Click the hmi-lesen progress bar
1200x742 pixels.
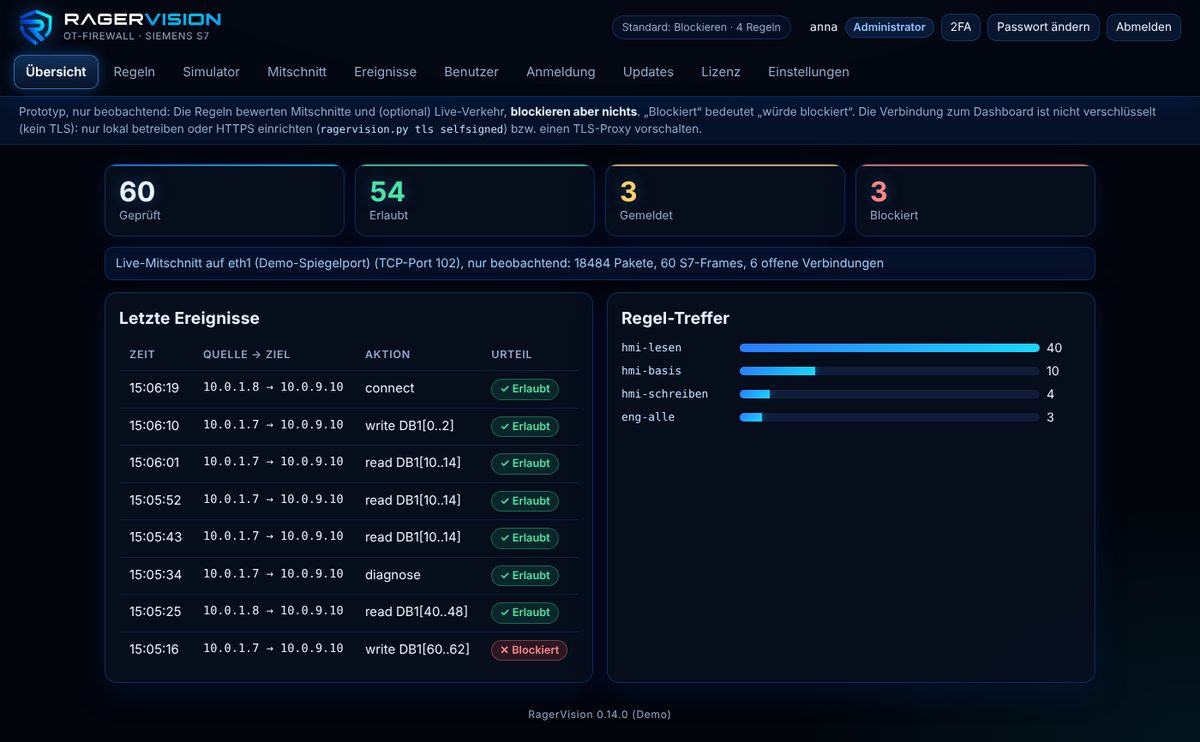(x=889, y=348)
